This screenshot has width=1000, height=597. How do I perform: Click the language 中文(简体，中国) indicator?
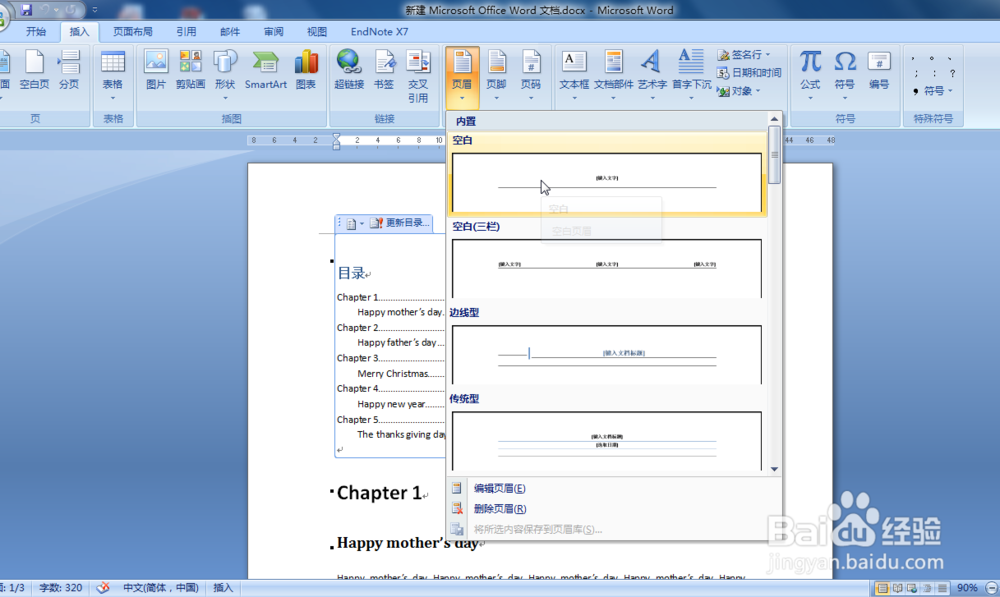[161, 587]
